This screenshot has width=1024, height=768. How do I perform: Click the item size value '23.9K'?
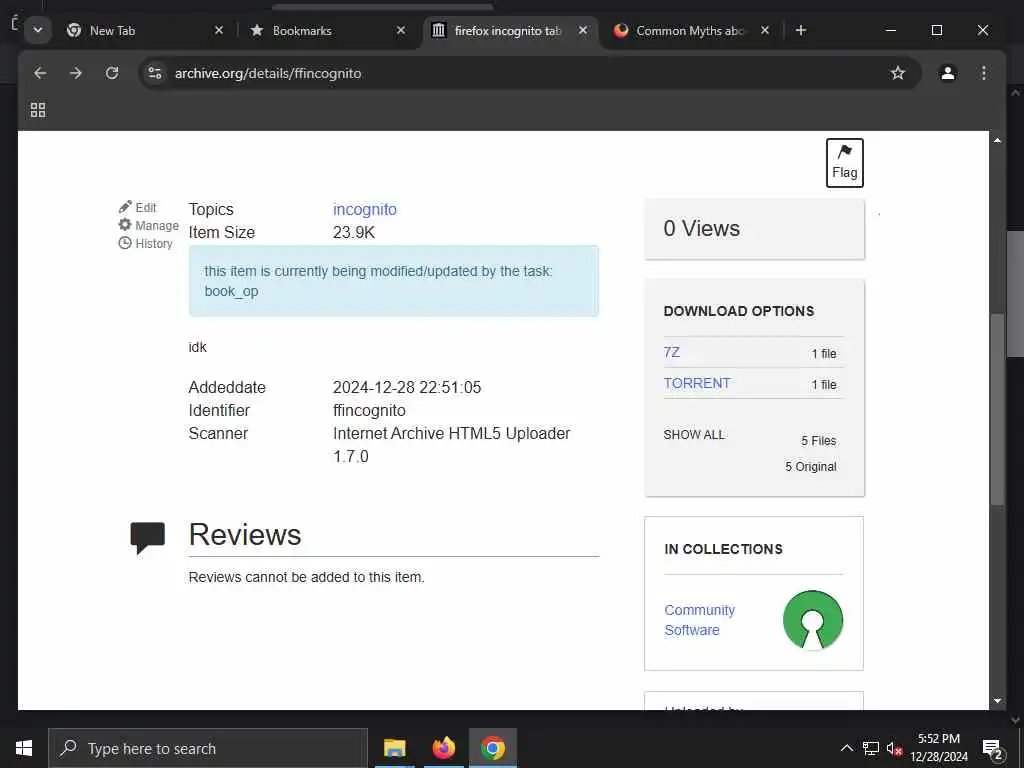click(x=354, y=232)
